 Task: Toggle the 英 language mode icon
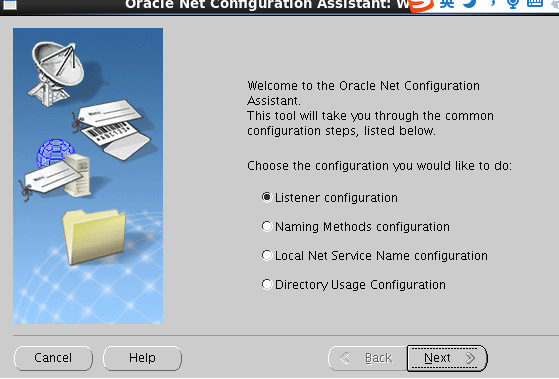pos(447,4)
